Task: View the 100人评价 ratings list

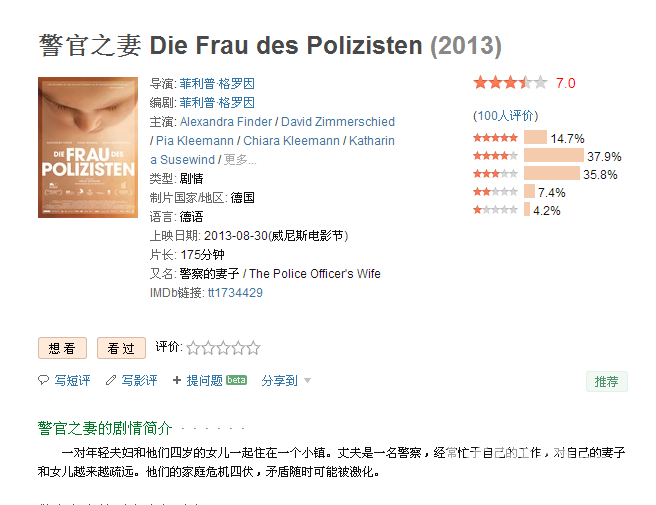Action: click(x=505, y=115)
